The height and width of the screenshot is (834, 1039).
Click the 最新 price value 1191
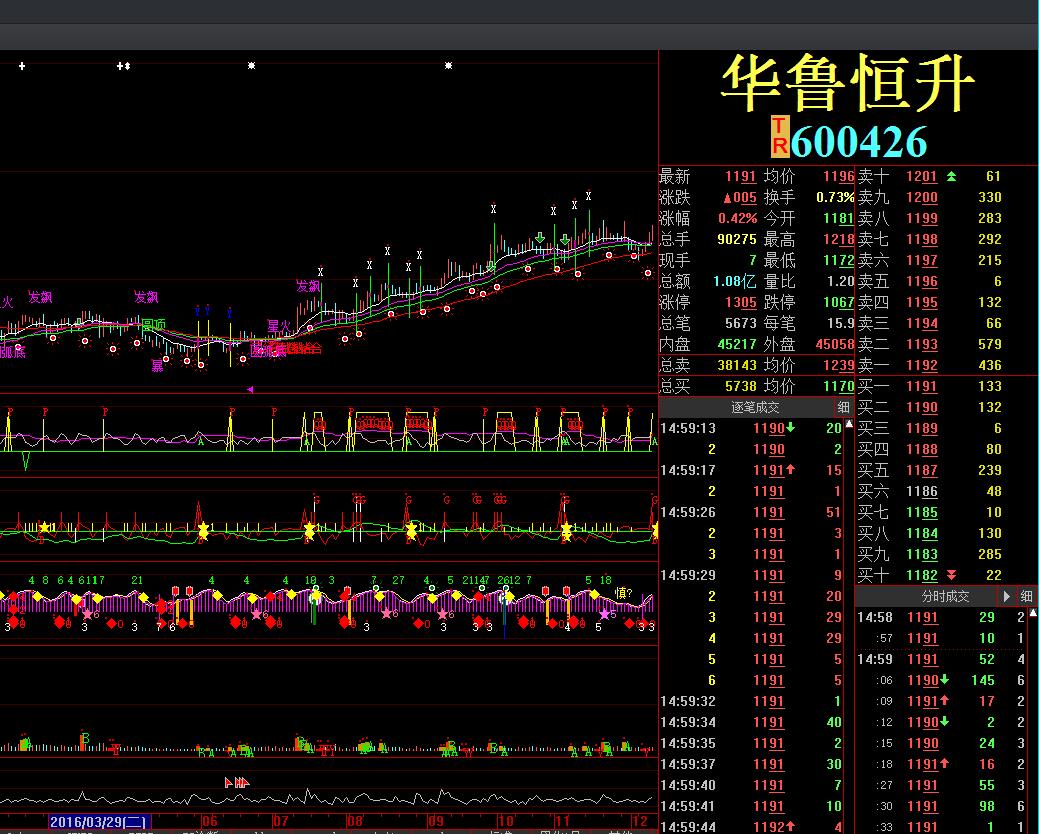coord(740,176)
